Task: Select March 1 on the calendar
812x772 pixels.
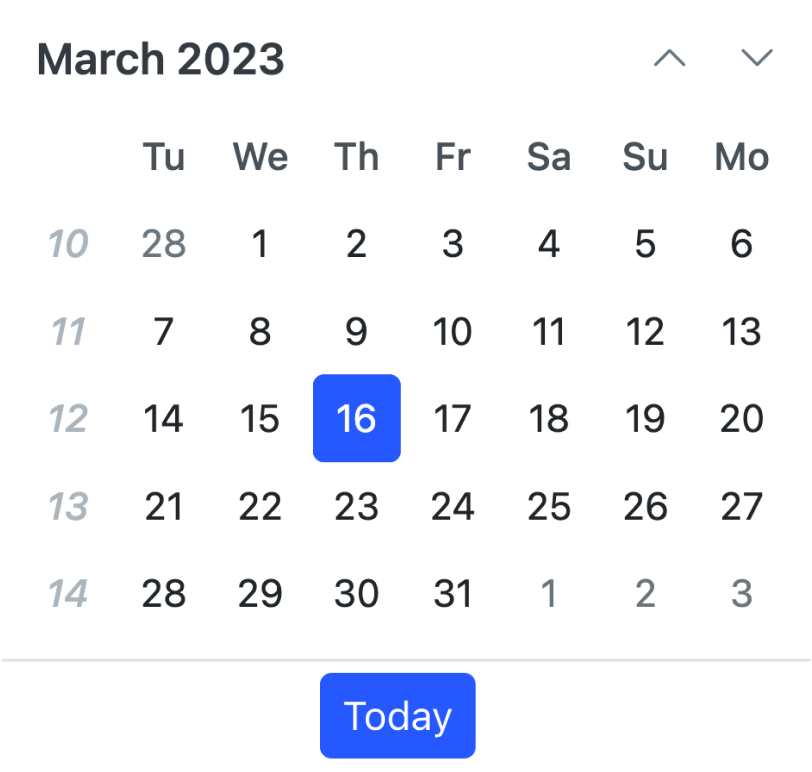Action: tap(259, 243)
